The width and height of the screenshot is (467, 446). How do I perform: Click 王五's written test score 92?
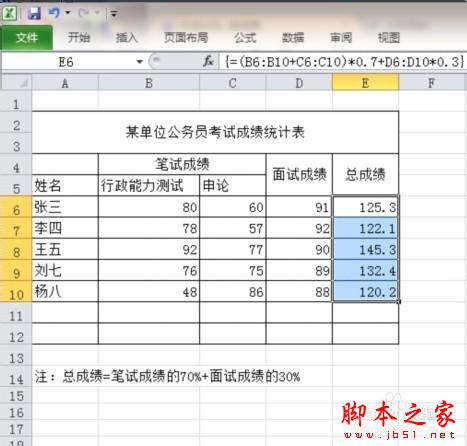point(149,250)
